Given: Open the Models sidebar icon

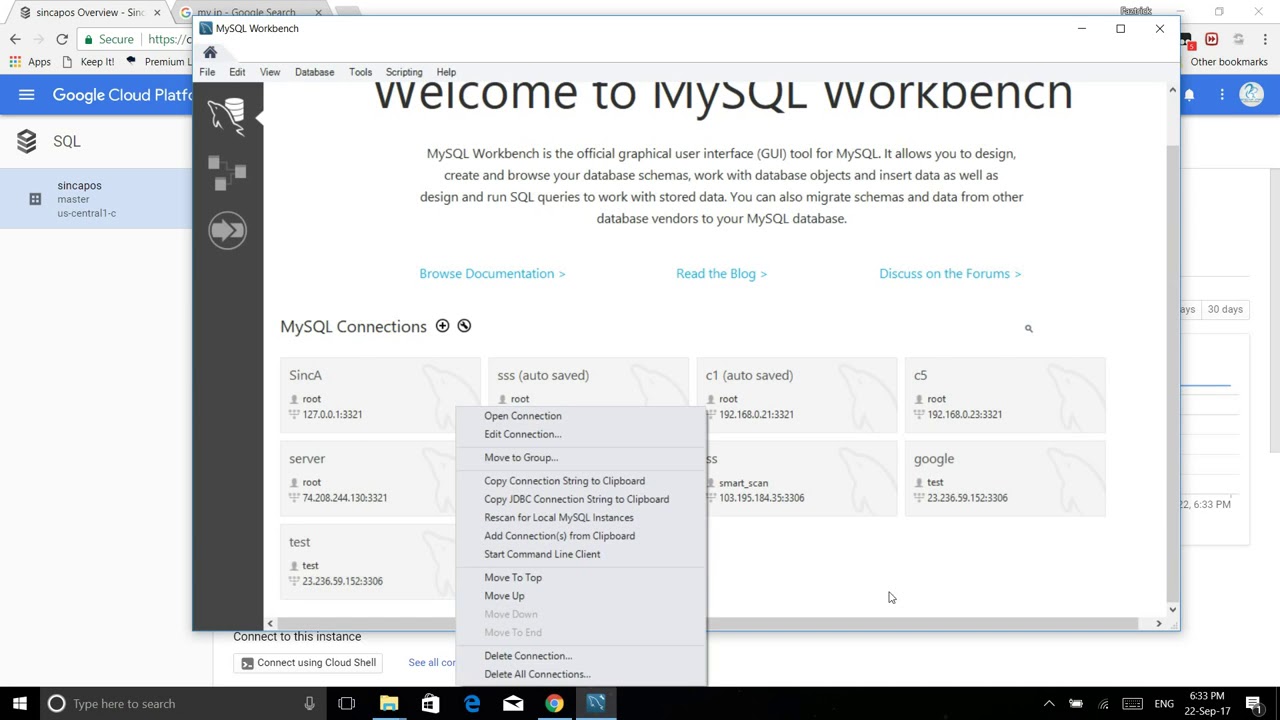Looking at the screenshot, I should [227, 173].
